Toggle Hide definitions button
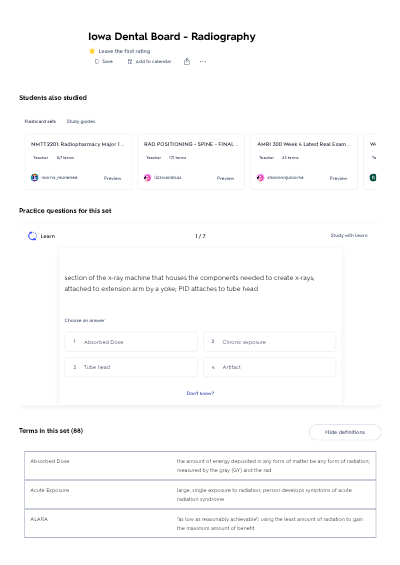 [x=345, y=432]
